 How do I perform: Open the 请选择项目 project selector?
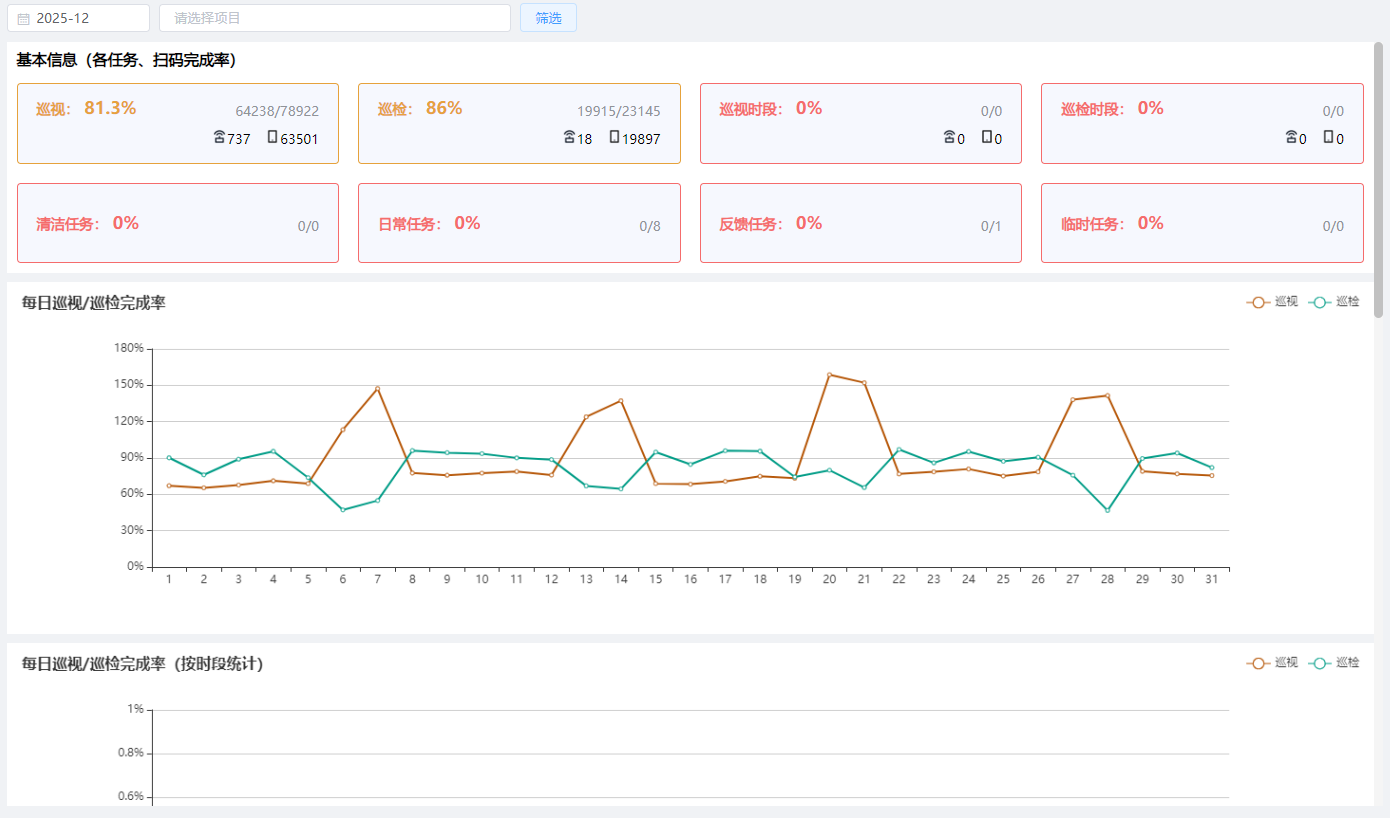tap(334, 18)
